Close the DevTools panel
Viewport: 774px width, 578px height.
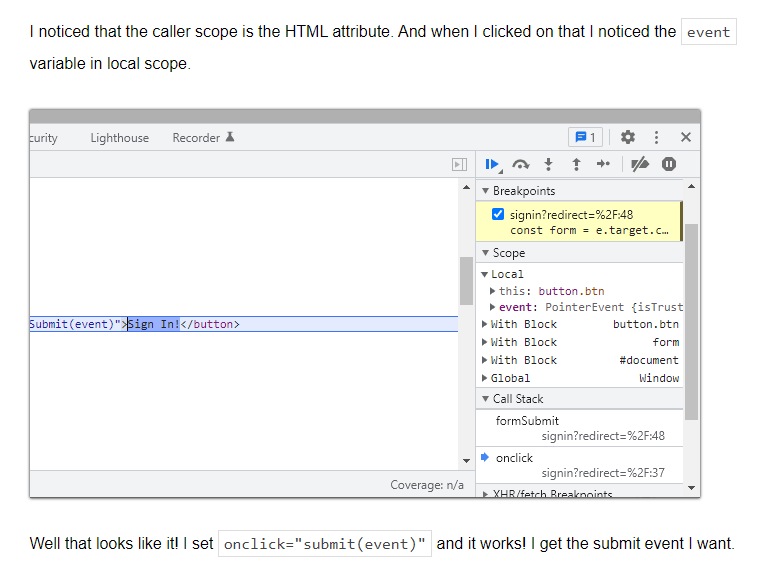tap(686, 137)
